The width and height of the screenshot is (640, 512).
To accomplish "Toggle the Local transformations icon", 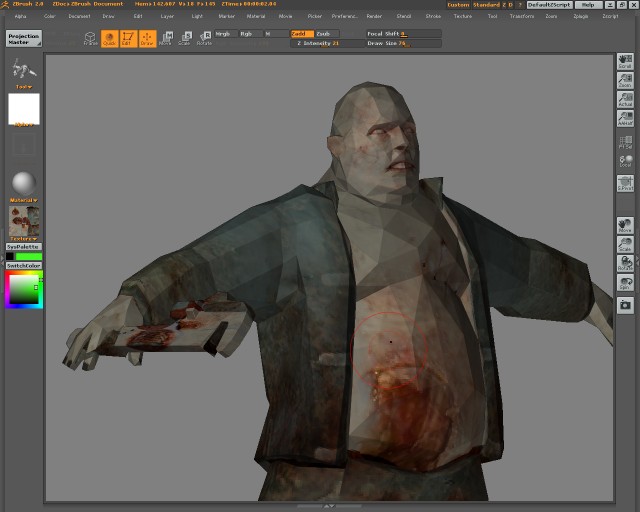I will (x=625, y=161).
